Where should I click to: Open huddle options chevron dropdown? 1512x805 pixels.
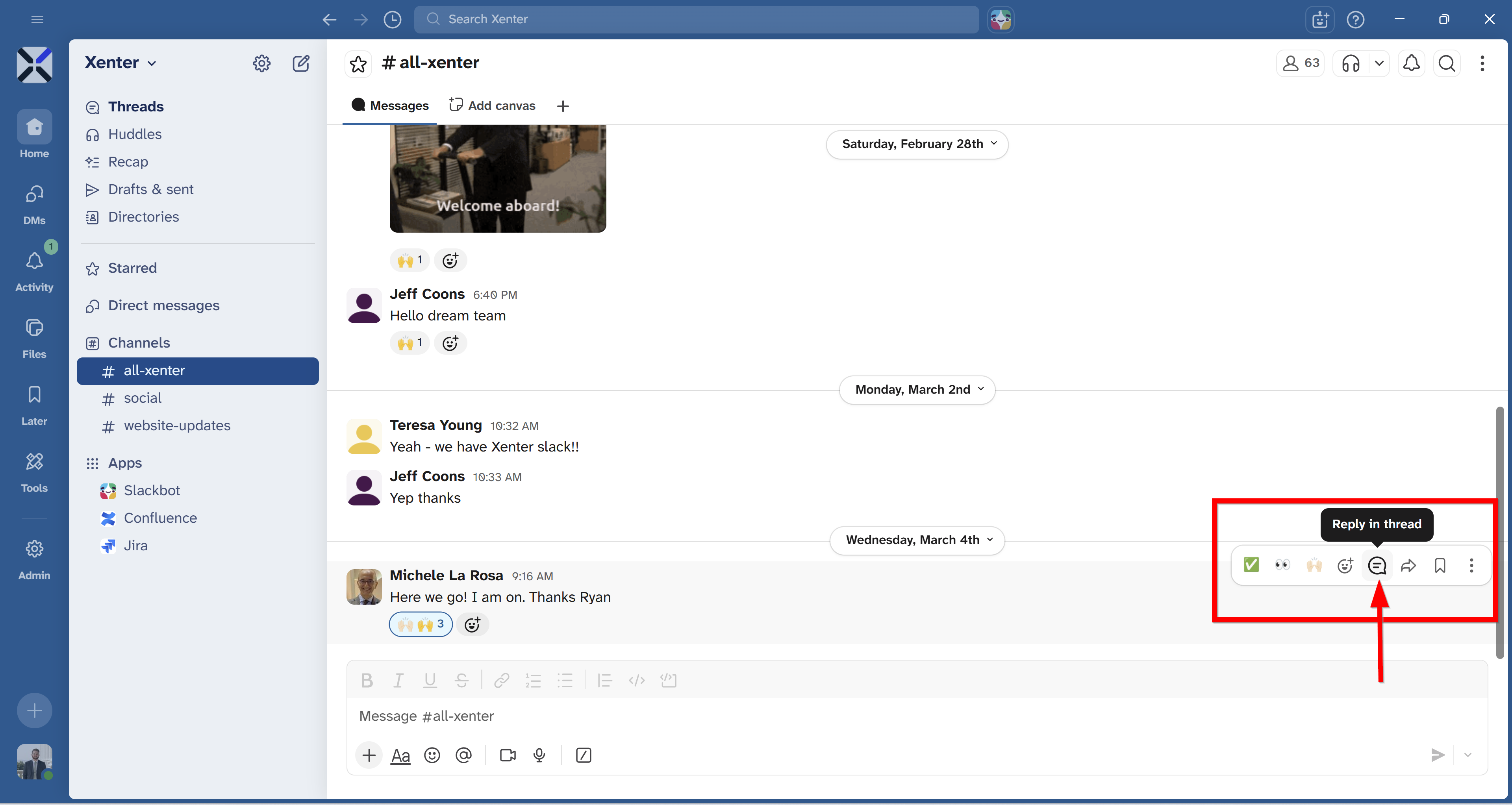[x=1379, y=63]
